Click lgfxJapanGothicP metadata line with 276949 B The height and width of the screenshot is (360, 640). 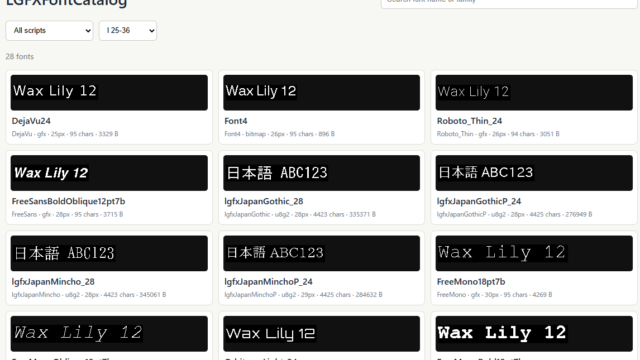[x=514, y=214]
